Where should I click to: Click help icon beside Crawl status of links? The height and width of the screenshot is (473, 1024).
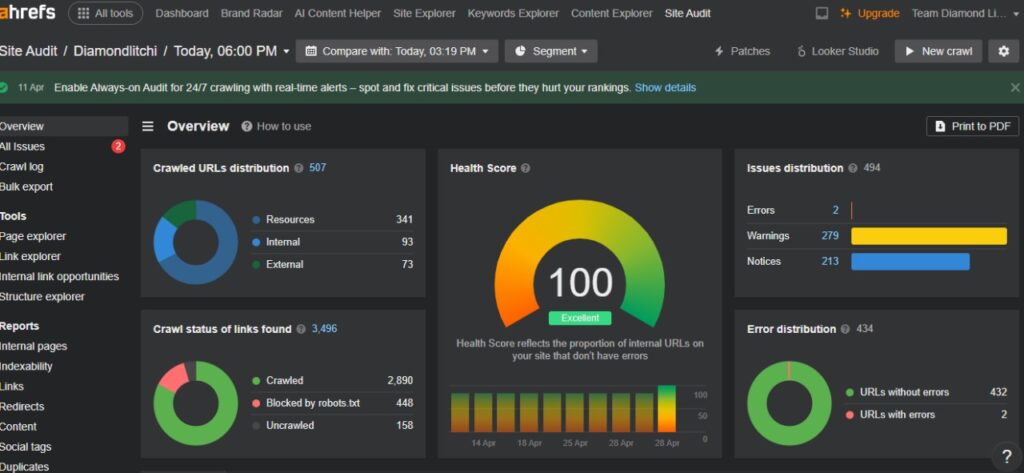[301, 329]
